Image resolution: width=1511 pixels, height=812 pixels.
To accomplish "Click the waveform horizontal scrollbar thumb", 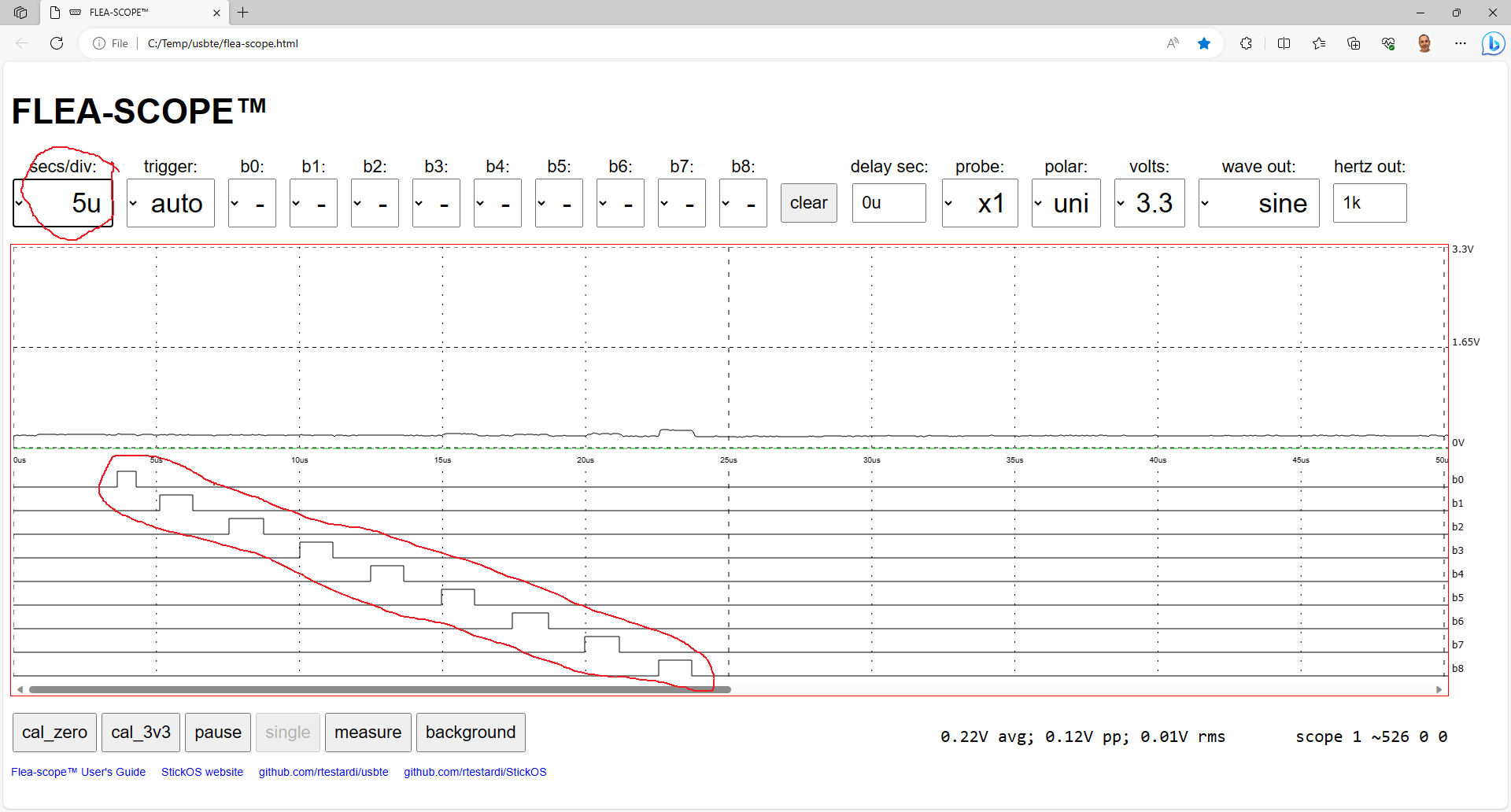I will [380, 689].
